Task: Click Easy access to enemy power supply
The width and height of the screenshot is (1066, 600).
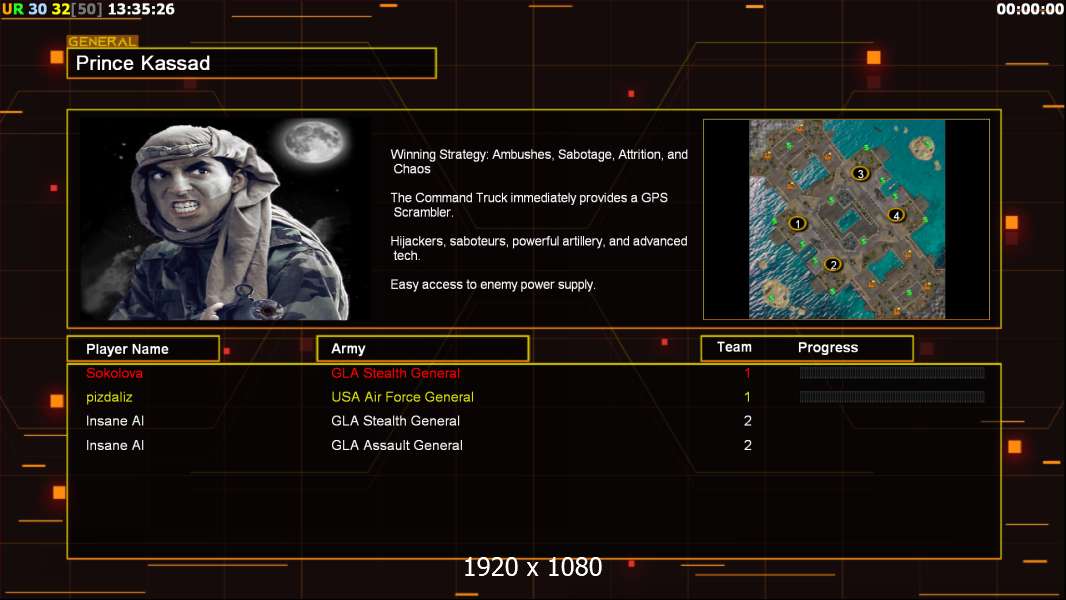Action: [x=493, y=285]
